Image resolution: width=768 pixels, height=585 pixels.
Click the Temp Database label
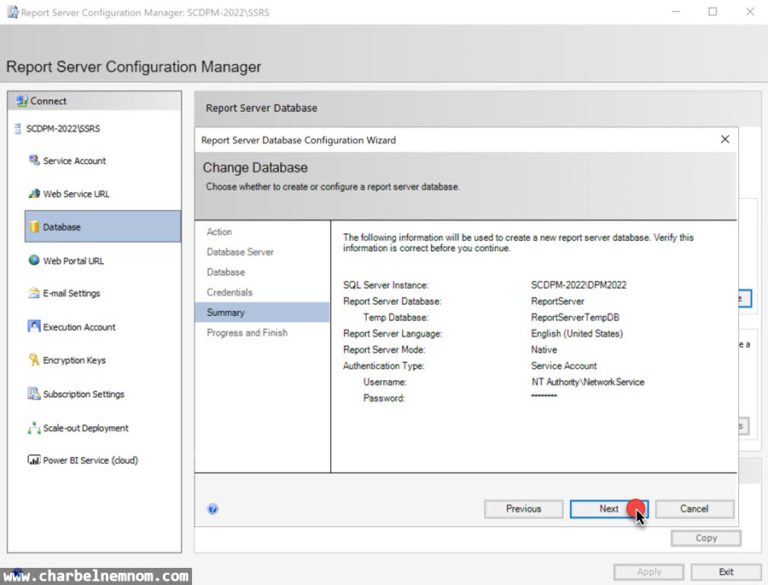(x=396, y=317)
